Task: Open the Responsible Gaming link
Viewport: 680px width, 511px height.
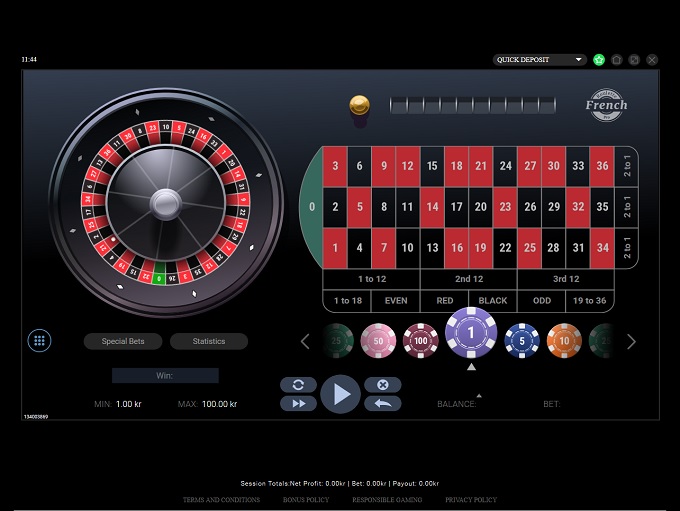Action: pos(387,500)
